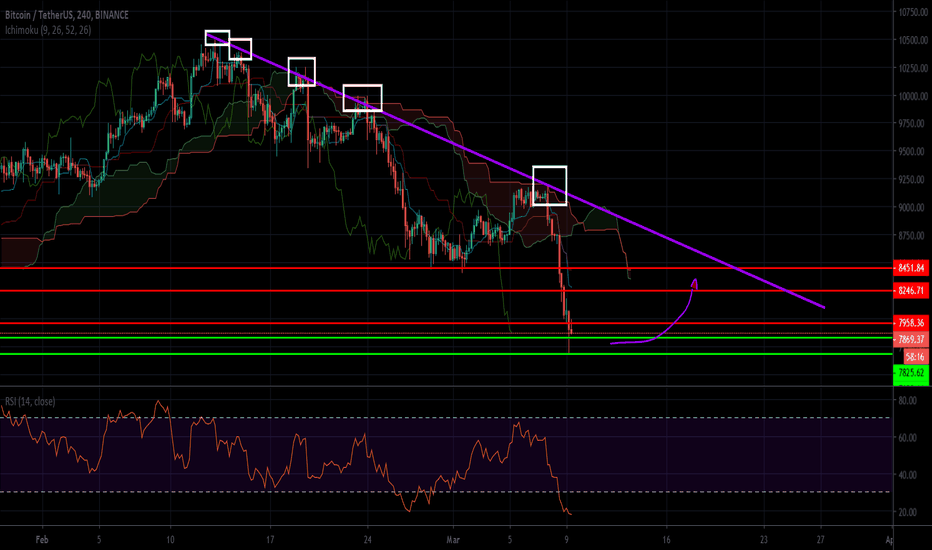
Task: Click 10750.00 on the price axis
Action: tap(913, 12)
